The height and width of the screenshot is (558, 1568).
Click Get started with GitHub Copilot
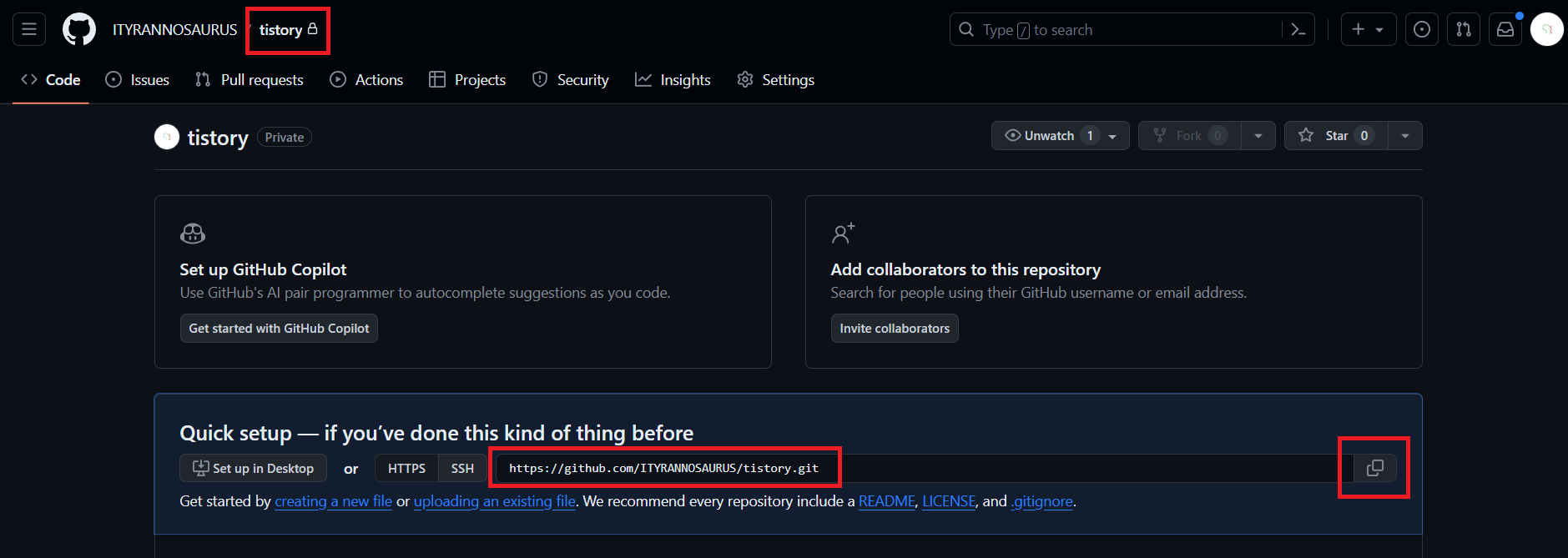point(279,329)
